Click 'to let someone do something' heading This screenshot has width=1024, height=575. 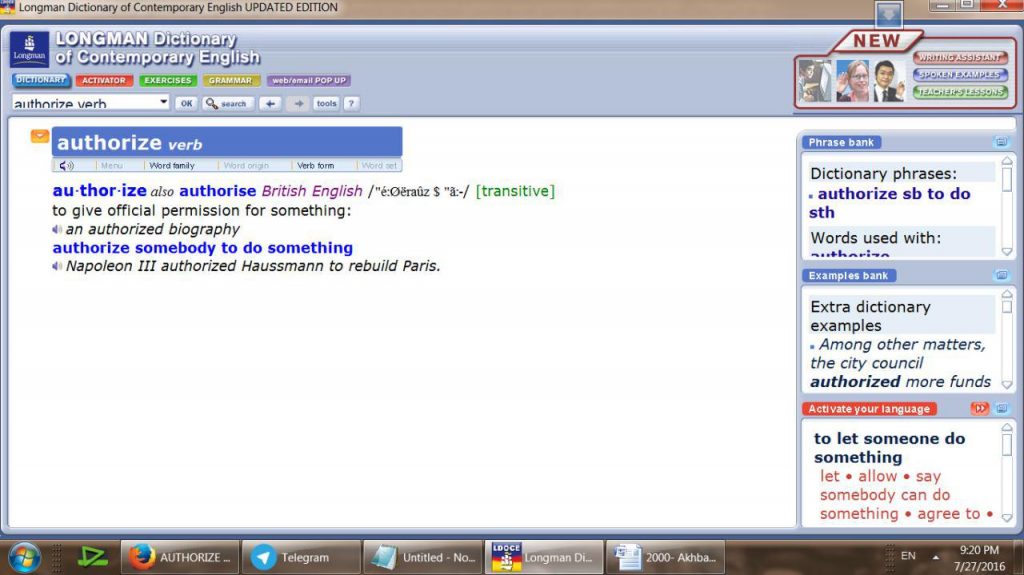(889, 448)
